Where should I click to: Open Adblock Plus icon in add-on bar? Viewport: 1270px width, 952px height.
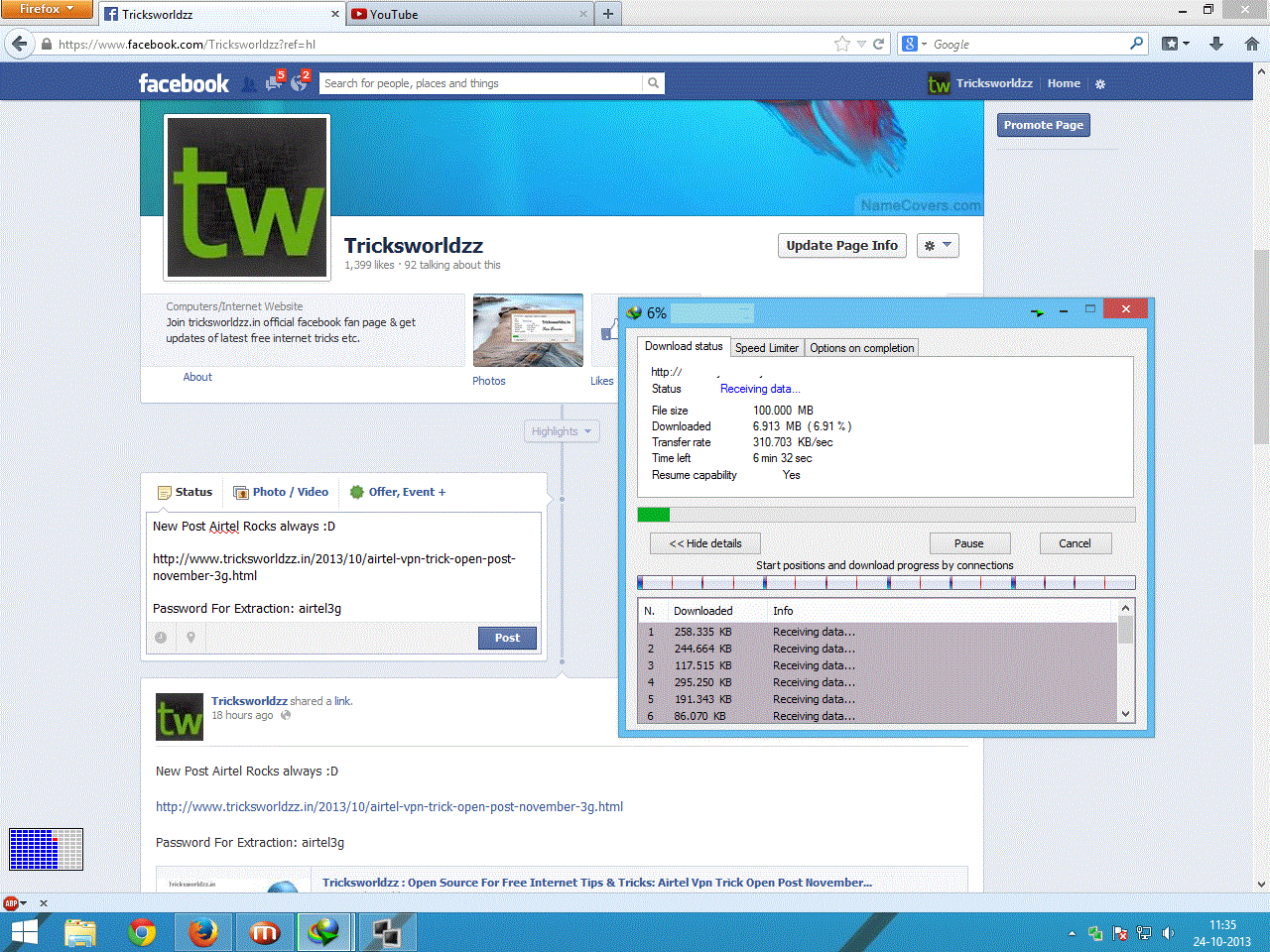pos(11,903)
